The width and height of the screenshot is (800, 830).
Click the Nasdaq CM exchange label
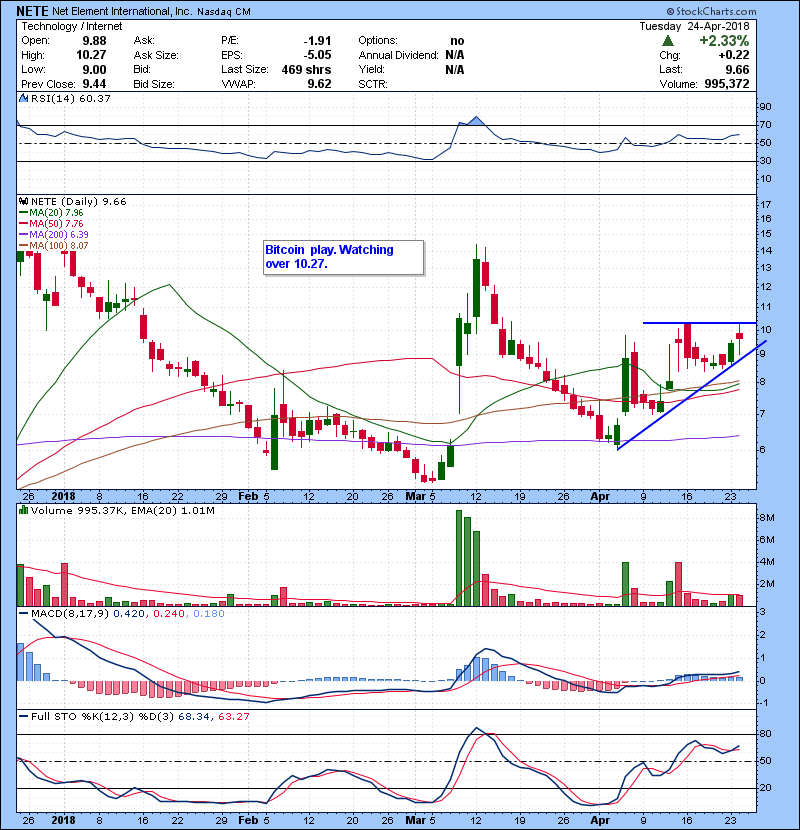224,12
